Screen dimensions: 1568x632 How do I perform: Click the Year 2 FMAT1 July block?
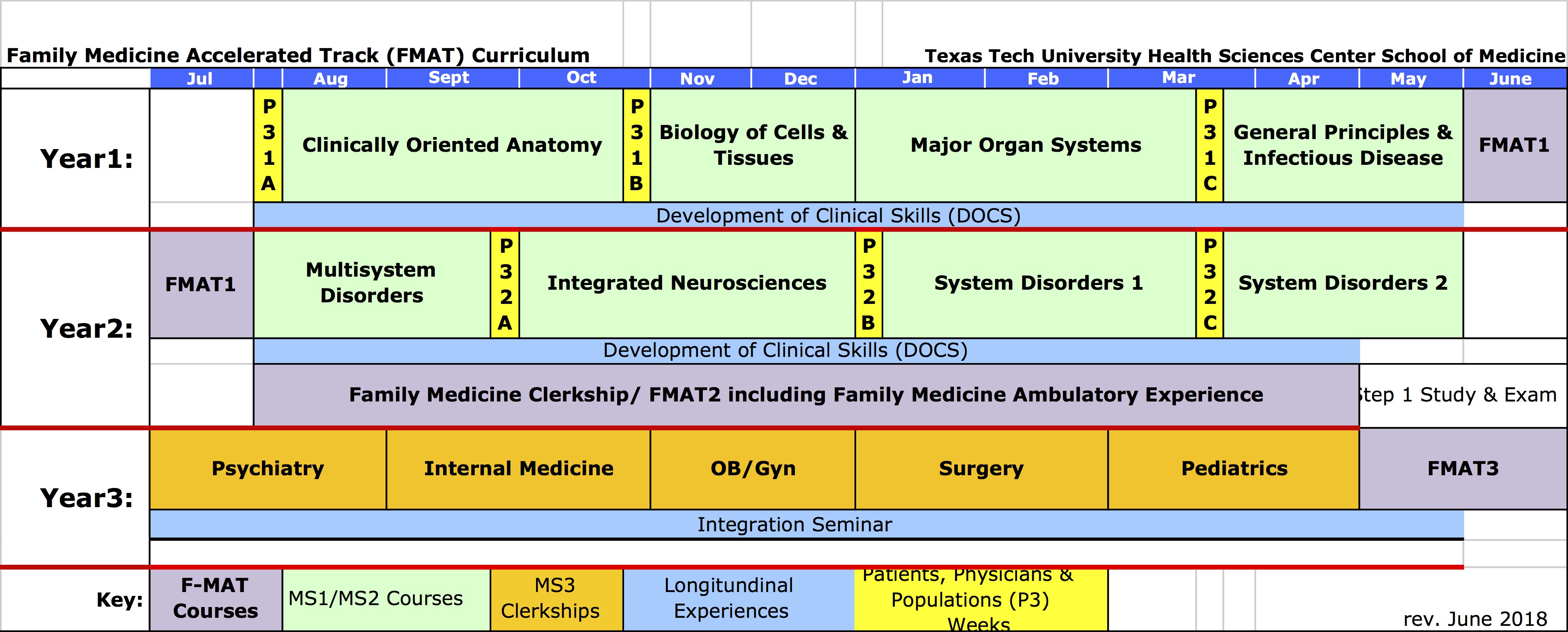tap(202, 284)
